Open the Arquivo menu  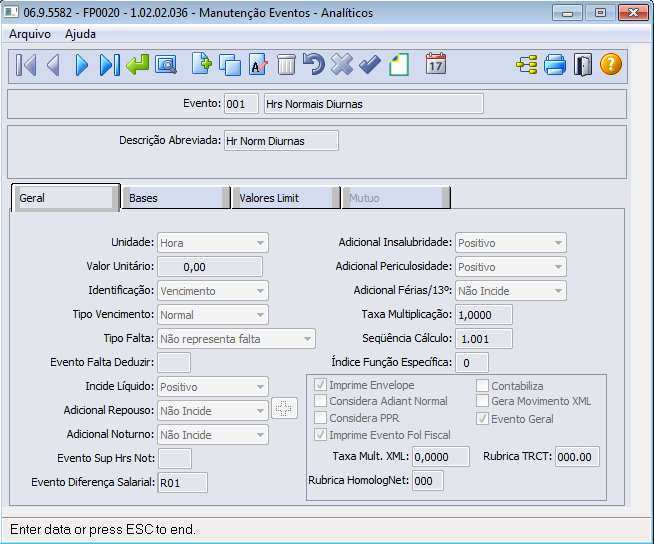click(x=30, y=34)
